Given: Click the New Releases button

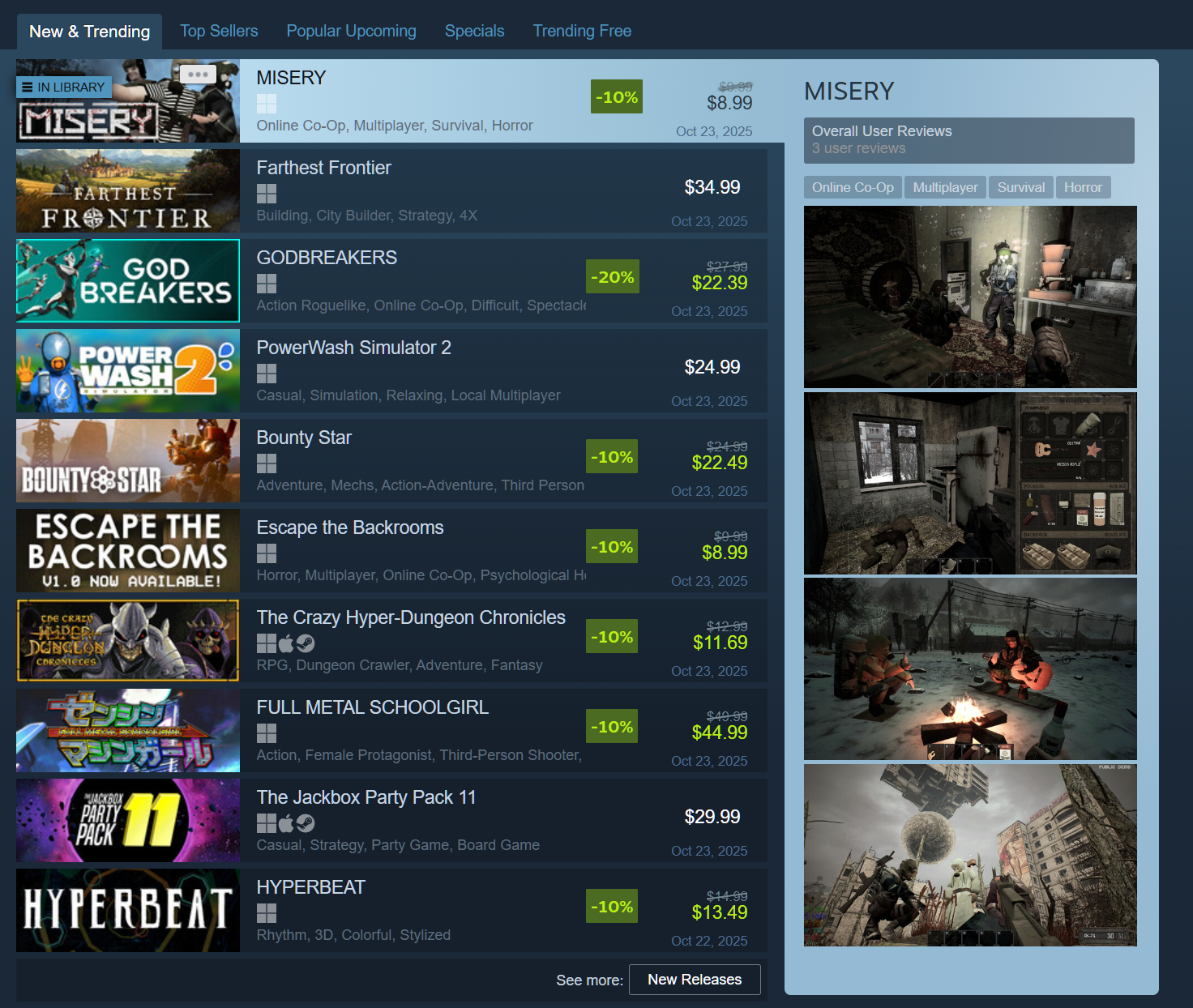Looking at the screenshot, I should coord(694,979).
